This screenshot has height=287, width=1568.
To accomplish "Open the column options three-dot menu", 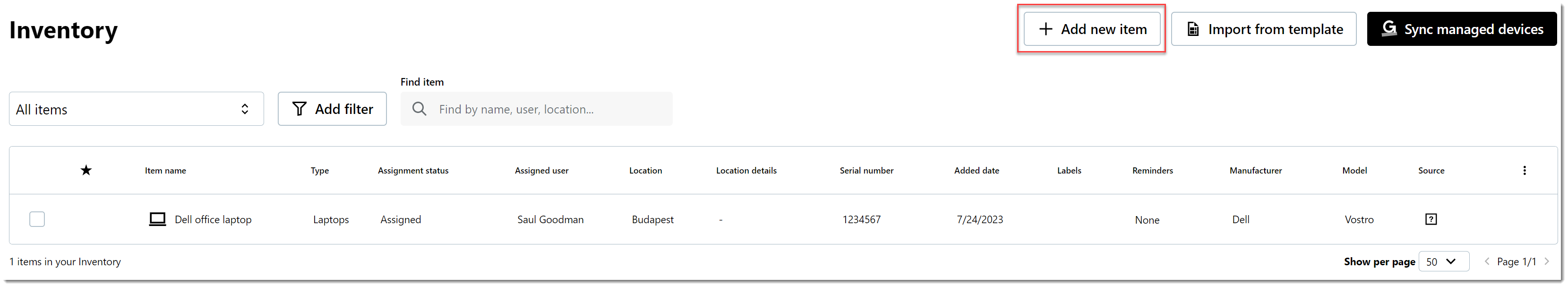I will coord(1525,170).
